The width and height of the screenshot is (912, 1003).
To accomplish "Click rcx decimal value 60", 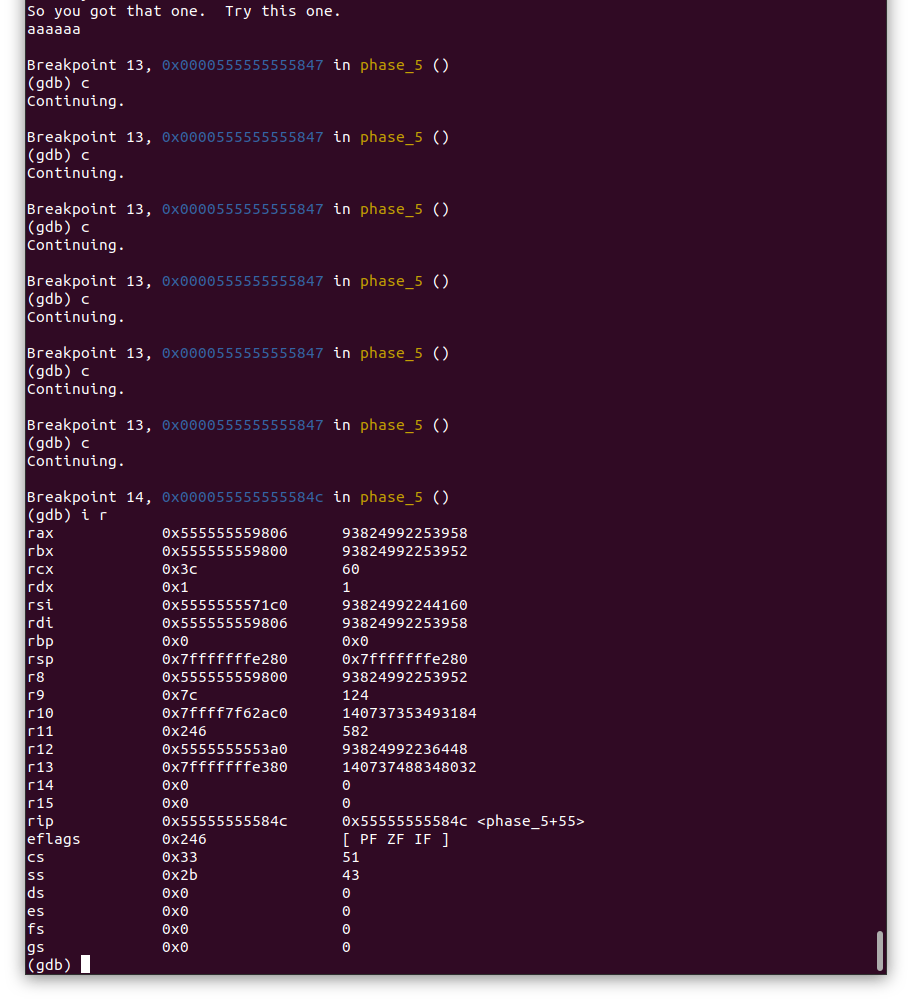I will 351,569.
